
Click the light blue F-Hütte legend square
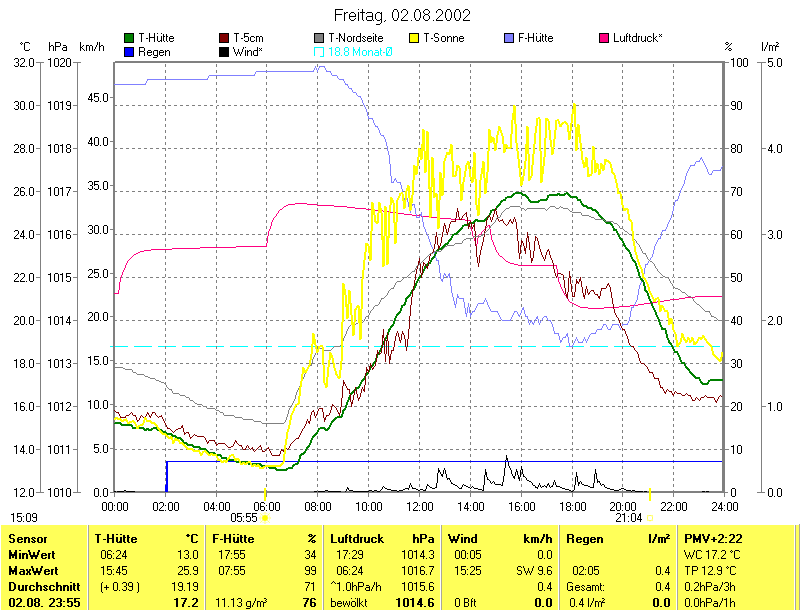click(509, 38)
